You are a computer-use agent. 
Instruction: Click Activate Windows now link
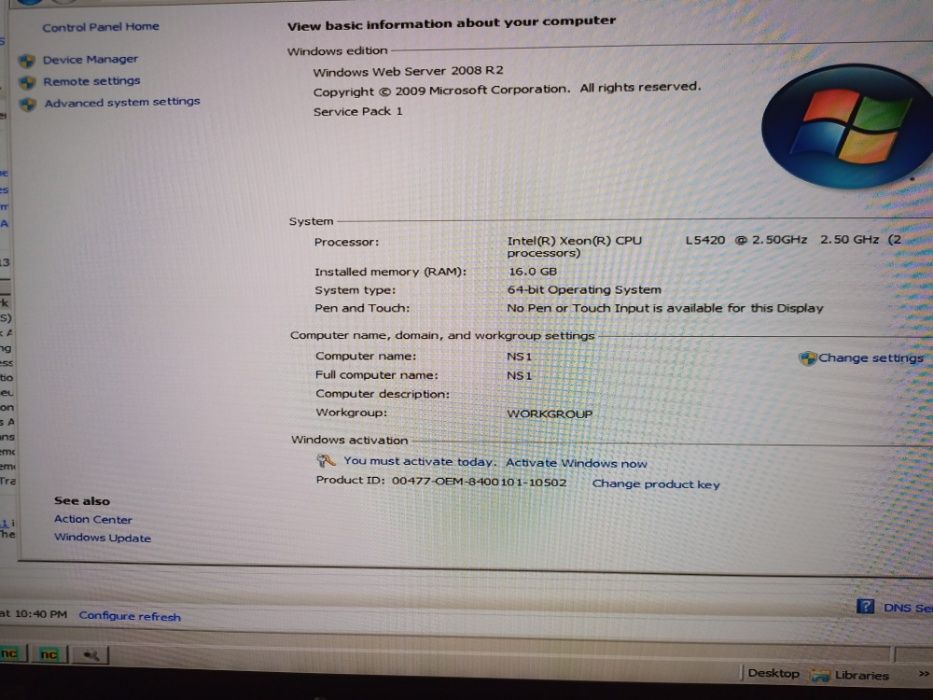tap(576, 463)
